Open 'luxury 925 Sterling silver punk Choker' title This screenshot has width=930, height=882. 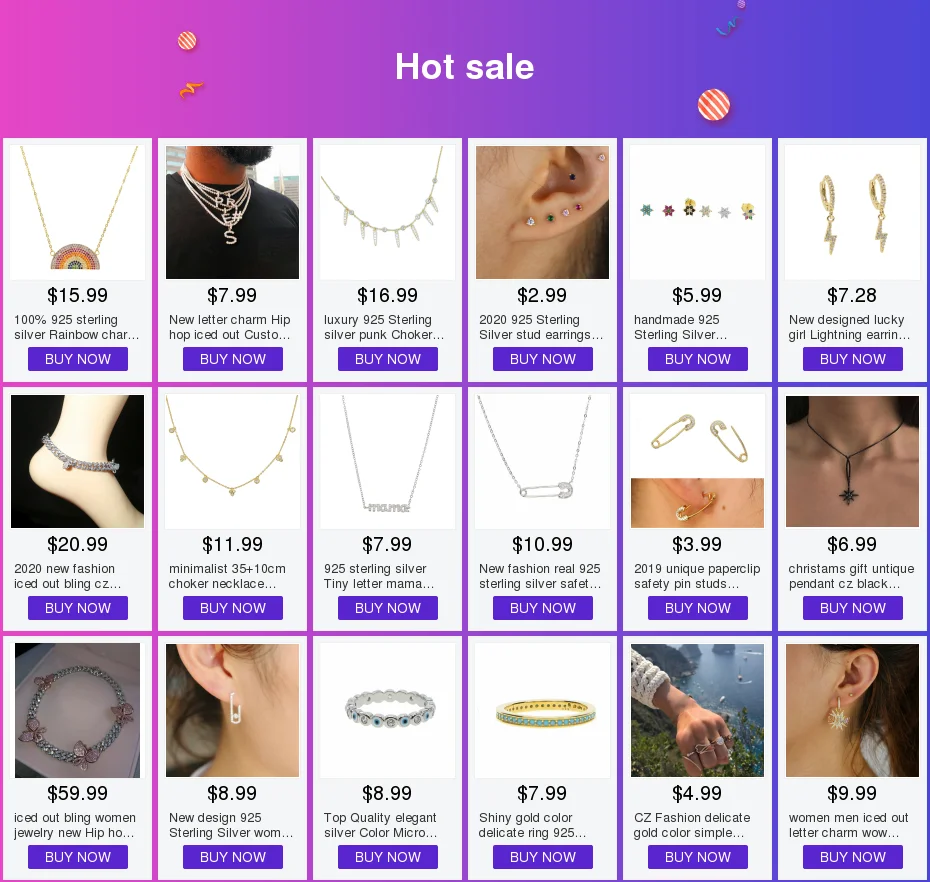[384, 327]
